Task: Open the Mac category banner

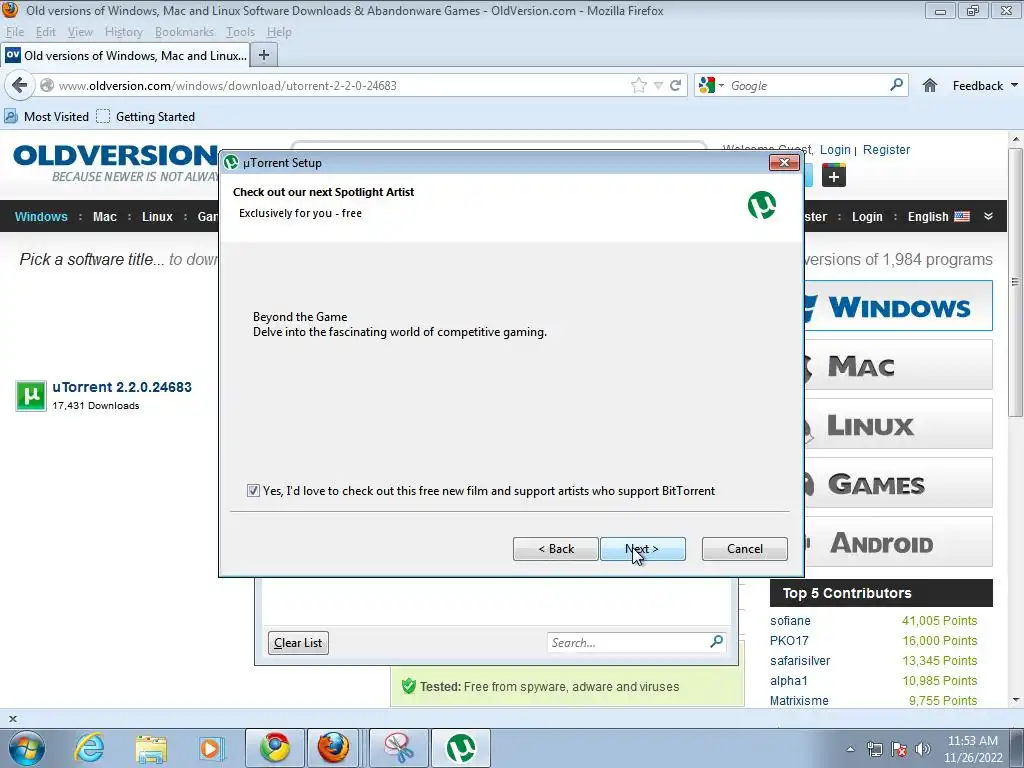Action: pos(899,365)
